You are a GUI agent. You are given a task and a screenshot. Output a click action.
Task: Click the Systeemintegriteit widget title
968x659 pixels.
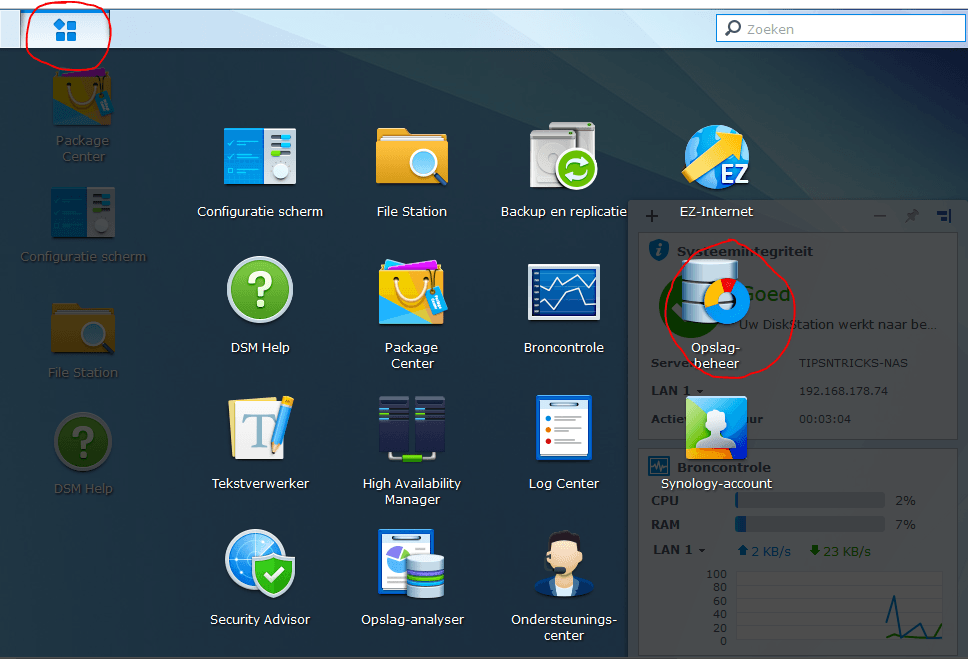(745, 251)
